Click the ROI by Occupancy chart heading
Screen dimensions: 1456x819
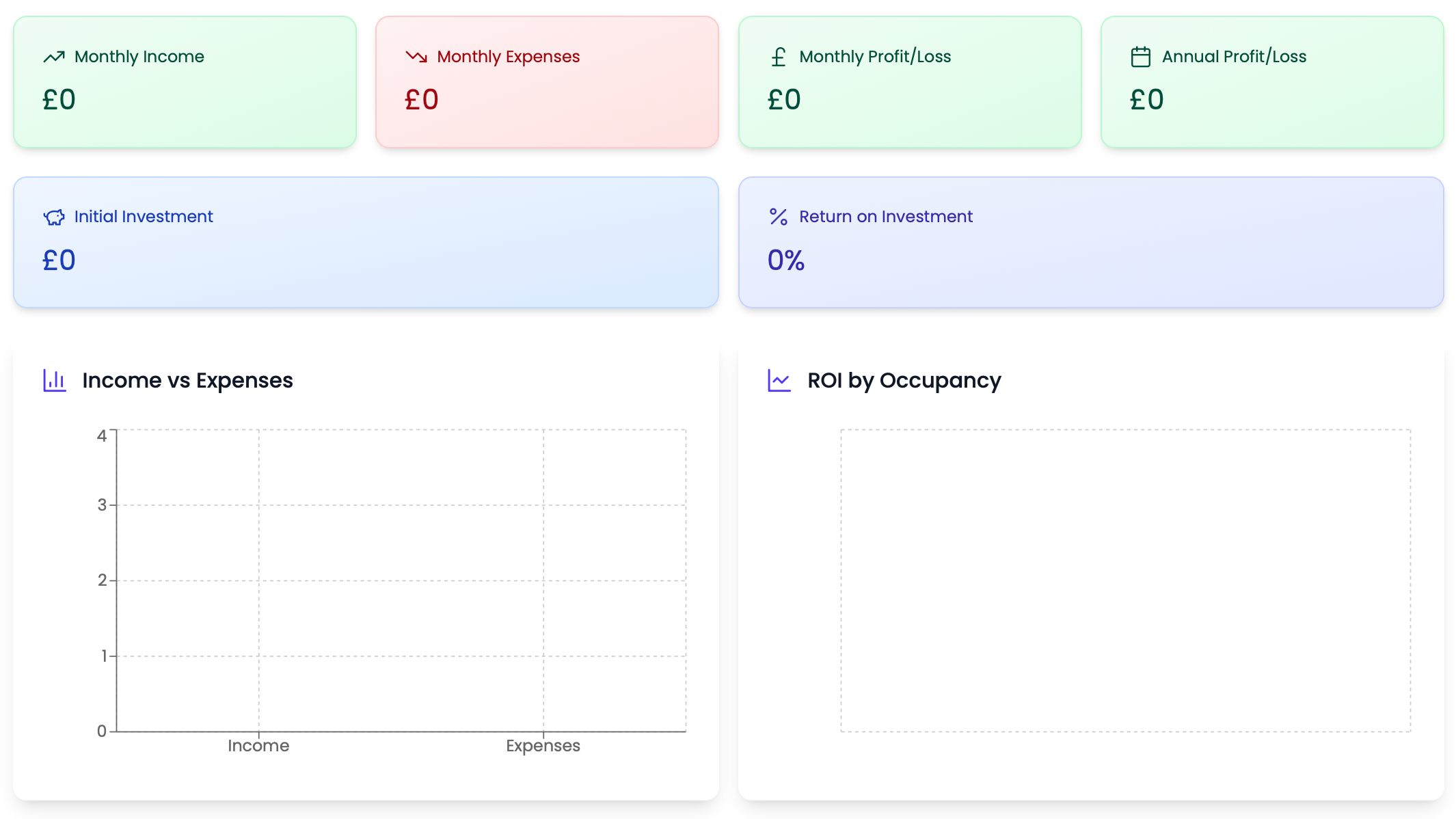point(904,380)
